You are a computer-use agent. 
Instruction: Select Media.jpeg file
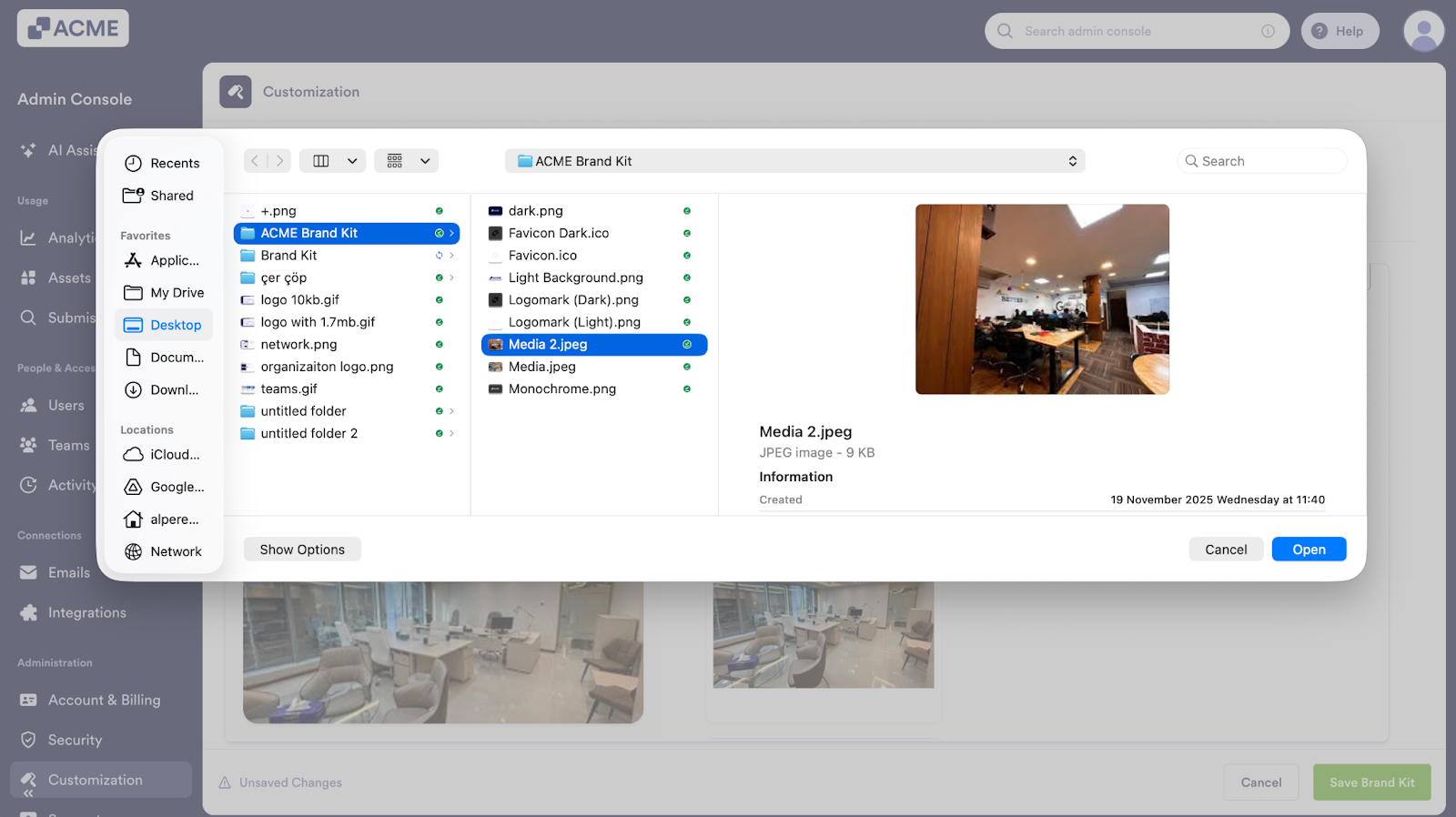point(593,367)
